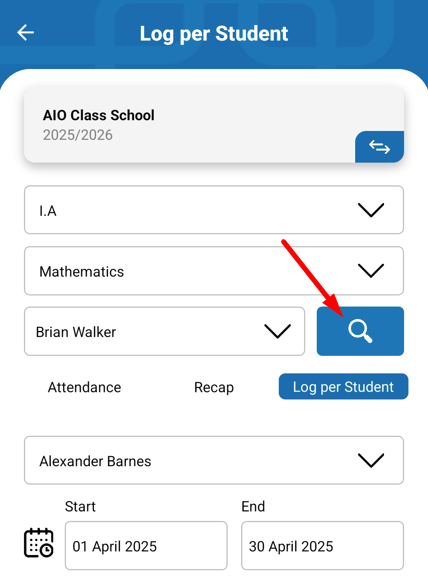
Task: Pick the End date 30 April 2025 field
Action: pyautogui.click(x=322, y=545)
